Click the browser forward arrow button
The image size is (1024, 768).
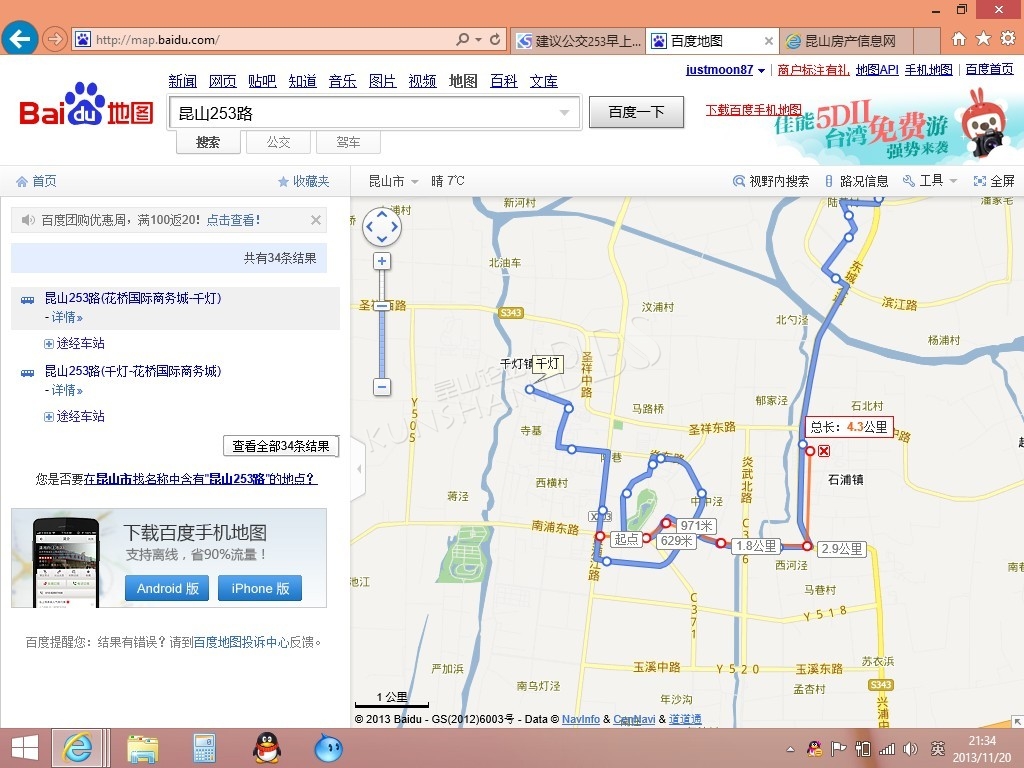tap(55, 39)
